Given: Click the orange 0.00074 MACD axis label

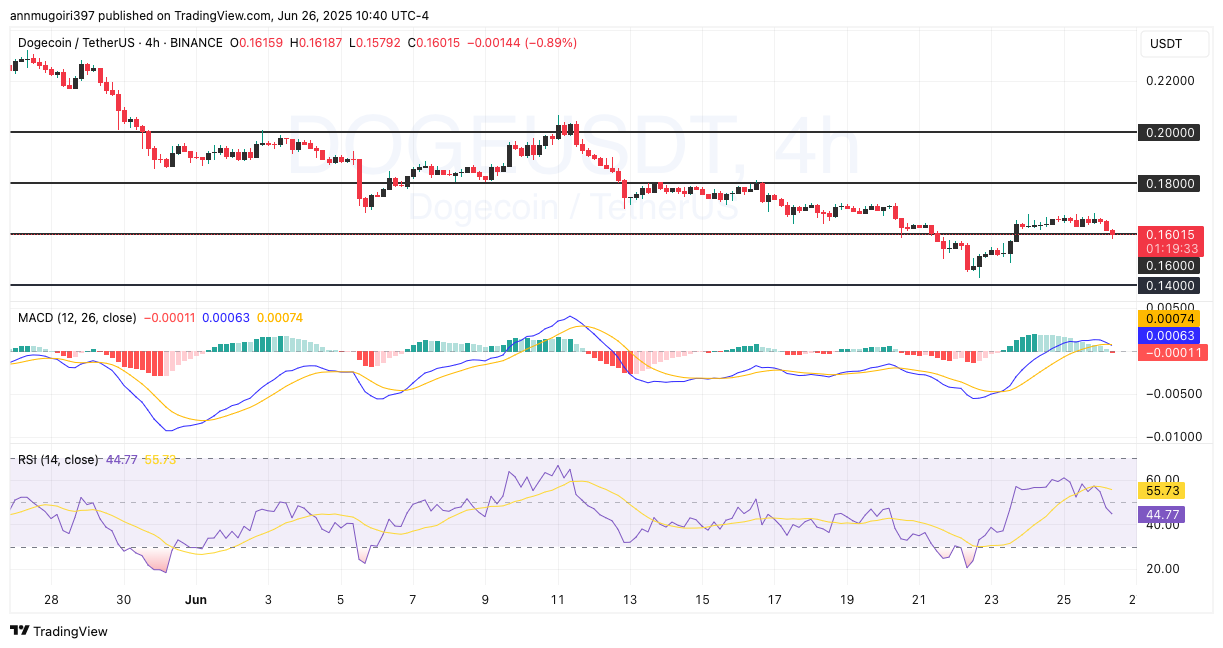Looking at the screenshot, I should (1168, 318).
